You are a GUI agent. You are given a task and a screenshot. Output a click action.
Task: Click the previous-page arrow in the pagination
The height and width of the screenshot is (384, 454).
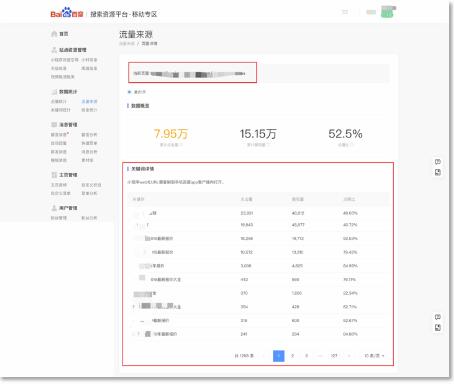[265, 356]
